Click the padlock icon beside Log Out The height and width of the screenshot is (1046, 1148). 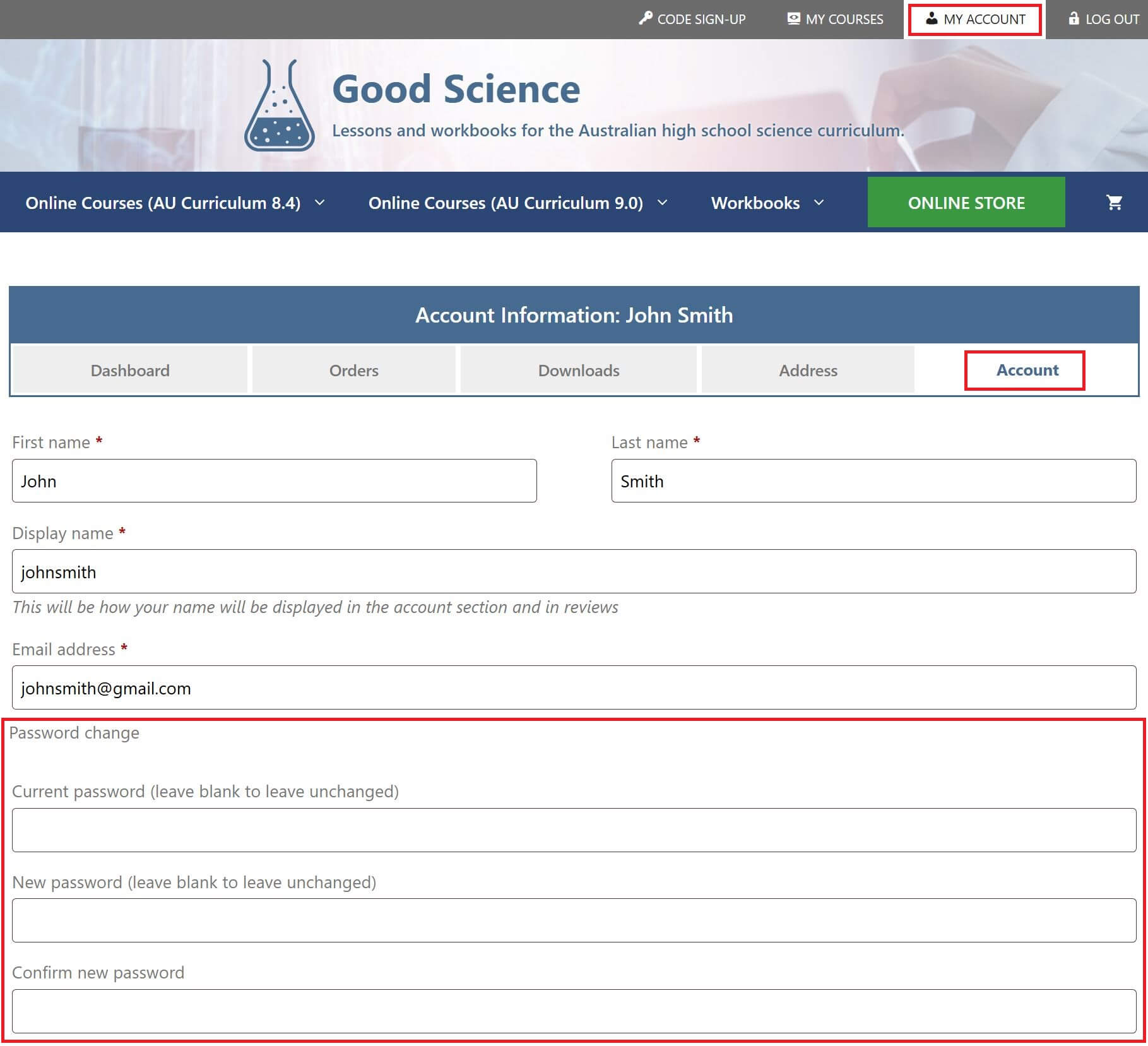(1073, 18)
